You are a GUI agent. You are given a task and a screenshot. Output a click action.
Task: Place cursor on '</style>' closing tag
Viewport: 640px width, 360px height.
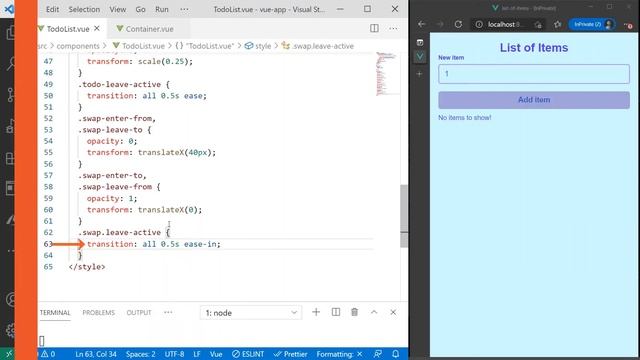click(87, 267)
